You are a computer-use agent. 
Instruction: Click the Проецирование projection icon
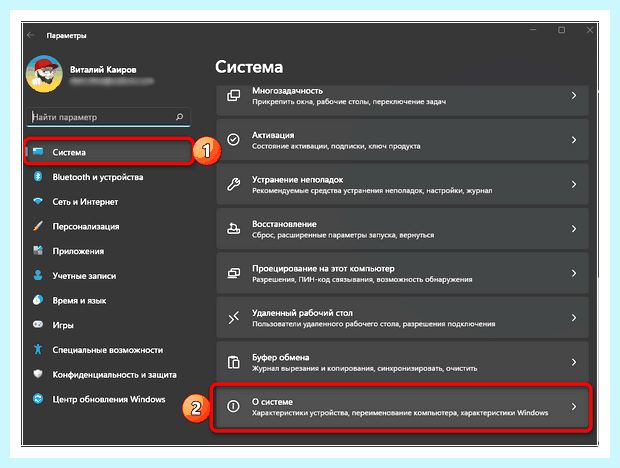pos(233,273)
